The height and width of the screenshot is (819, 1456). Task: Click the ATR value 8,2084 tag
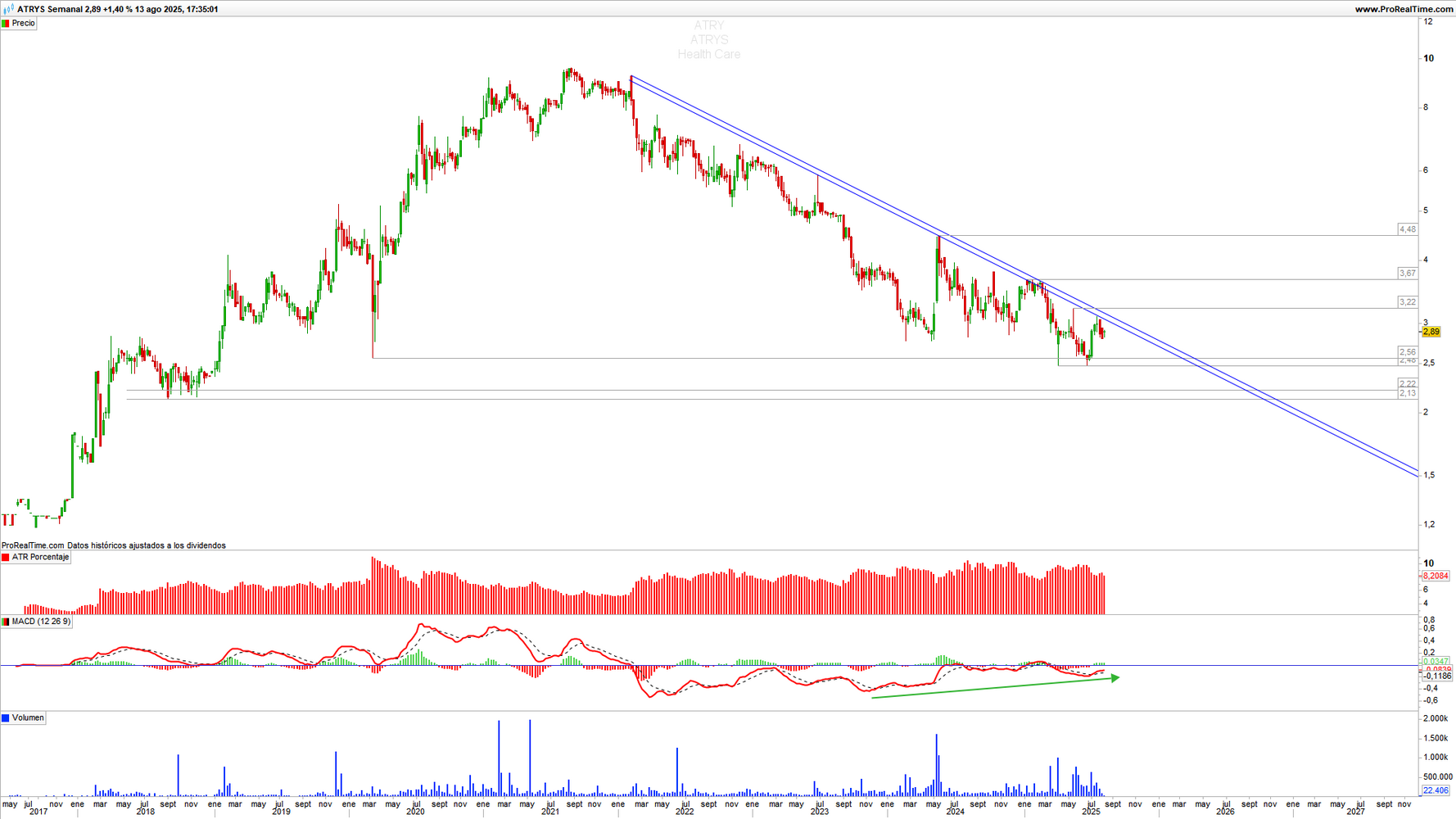tap(1436, 576)
